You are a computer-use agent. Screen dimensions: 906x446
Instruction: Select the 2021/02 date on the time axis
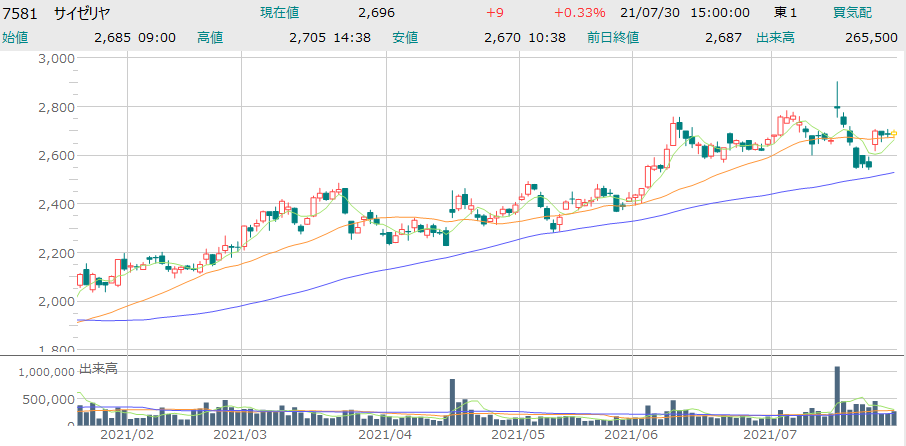pos(128,436)
